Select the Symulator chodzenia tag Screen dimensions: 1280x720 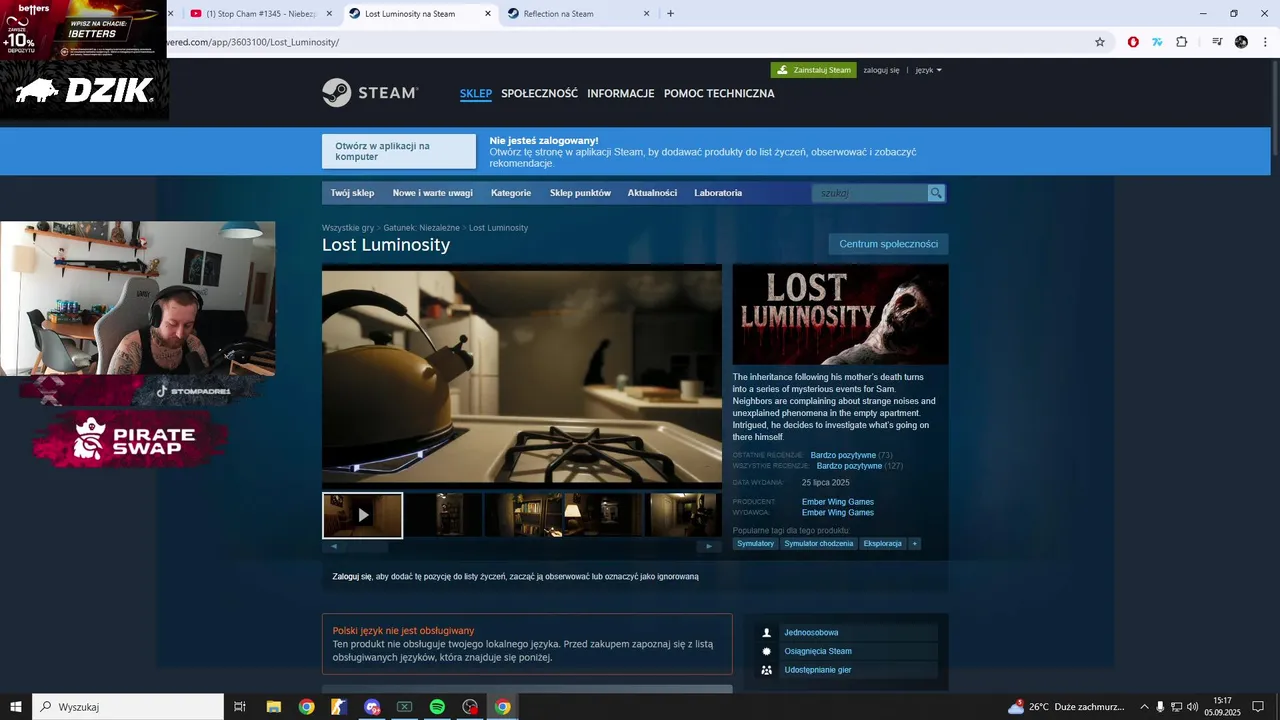[819, 544]
